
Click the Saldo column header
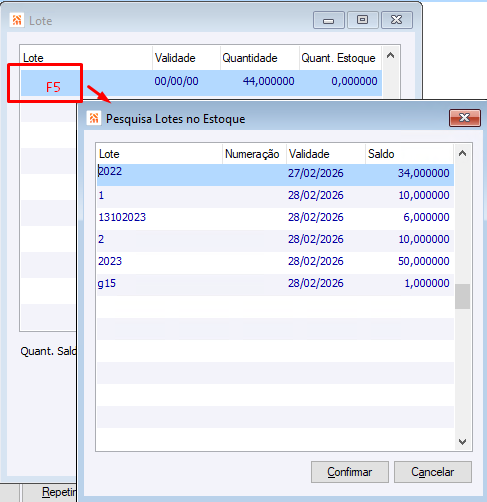coord(409,154)
